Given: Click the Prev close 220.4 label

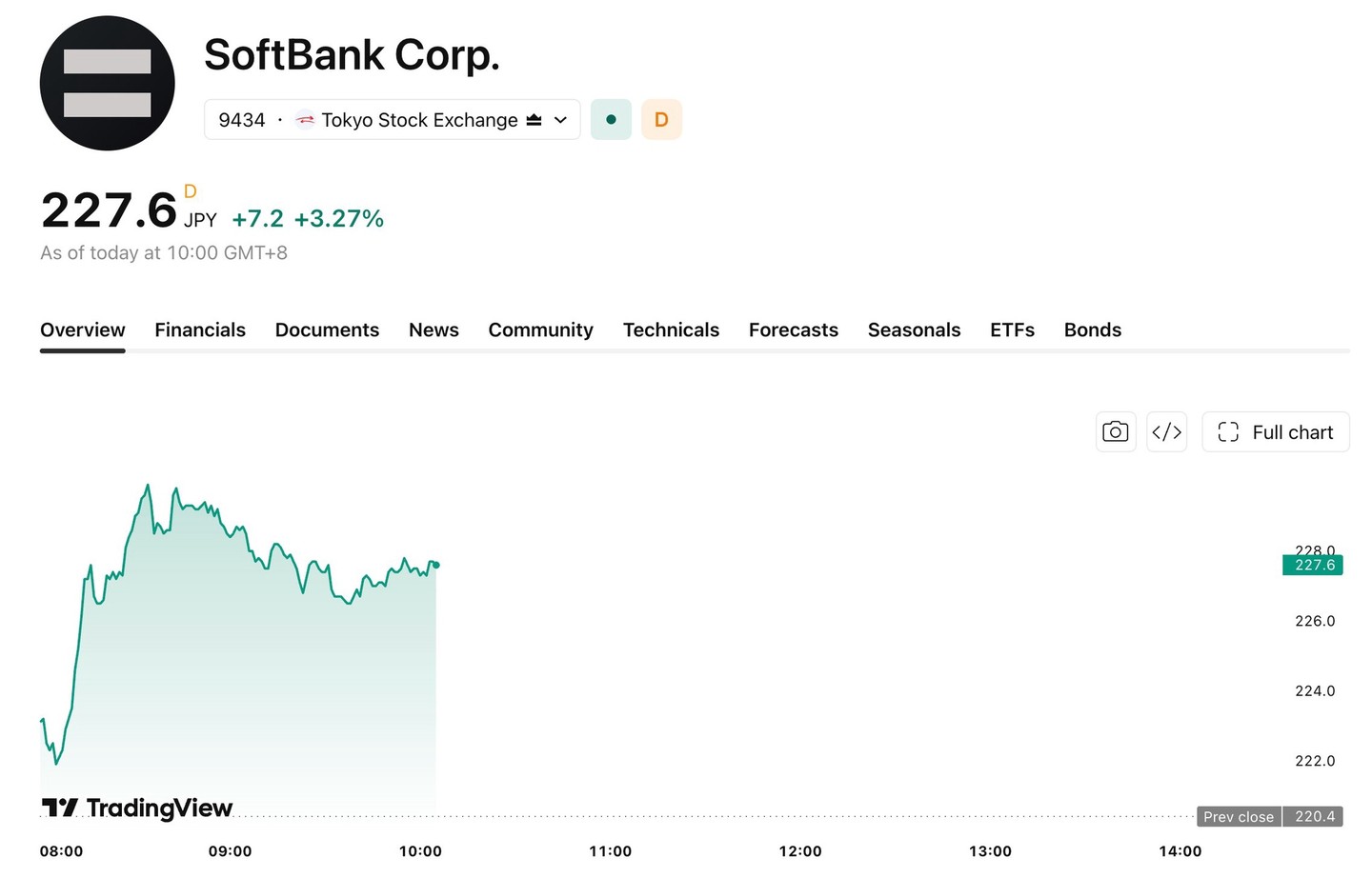Looking at the screenshot, I should (1270, 817).
